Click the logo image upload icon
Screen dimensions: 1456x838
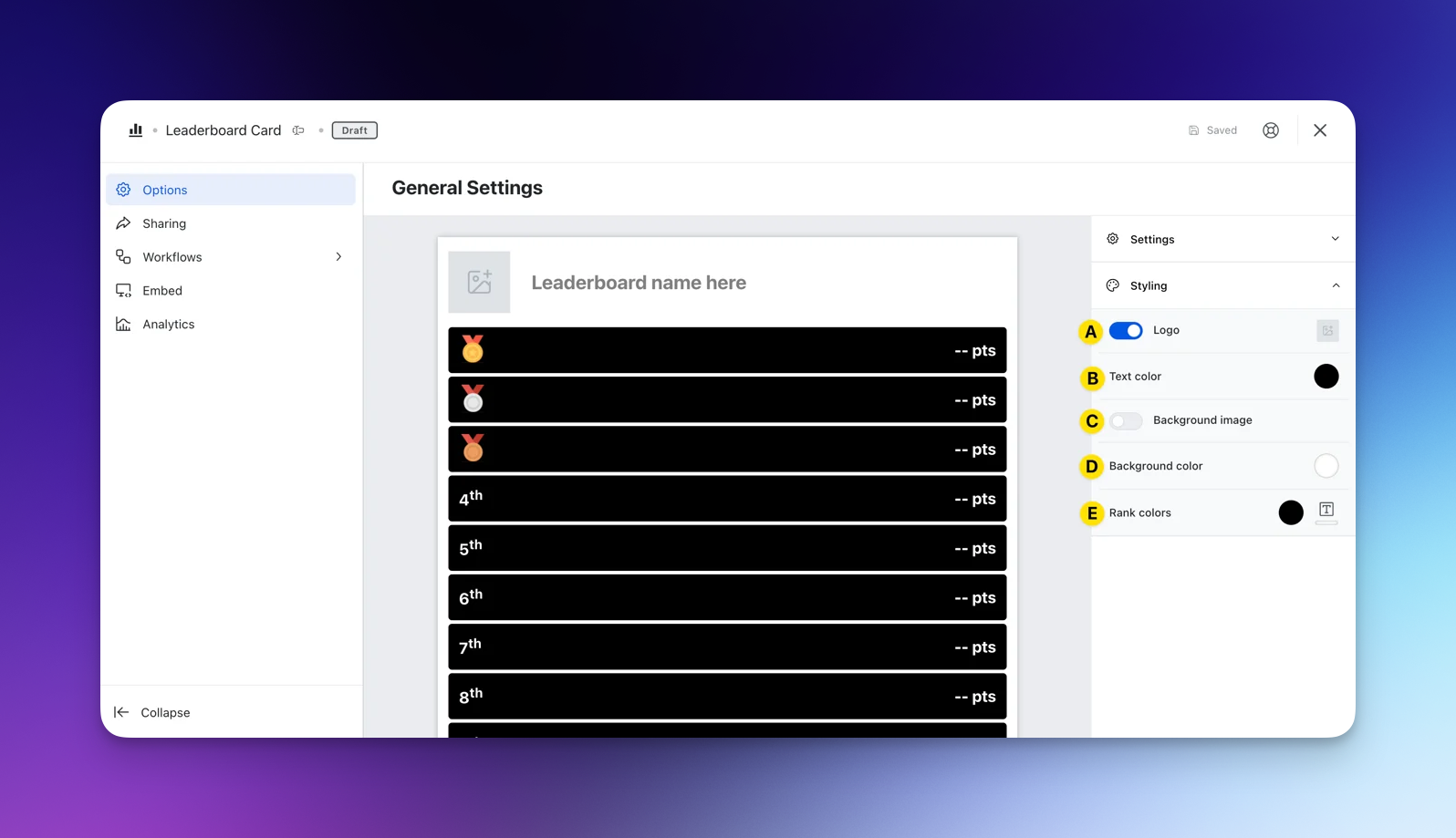1327,331
